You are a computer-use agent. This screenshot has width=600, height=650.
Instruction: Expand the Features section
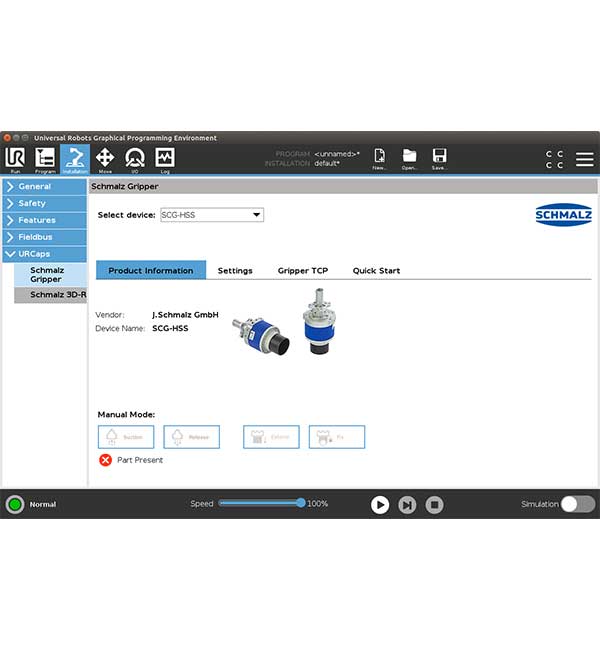pyautogui.click(x=45, y=220)
